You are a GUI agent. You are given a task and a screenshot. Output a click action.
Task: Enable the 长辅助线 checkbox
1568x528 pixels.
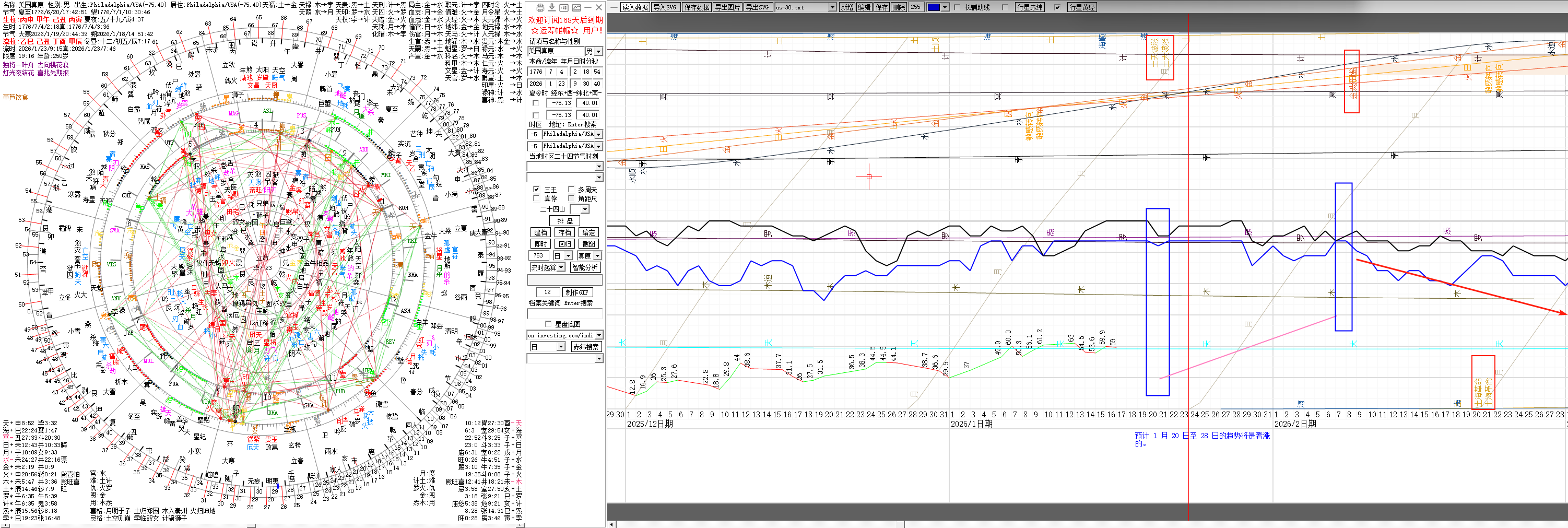958,7
